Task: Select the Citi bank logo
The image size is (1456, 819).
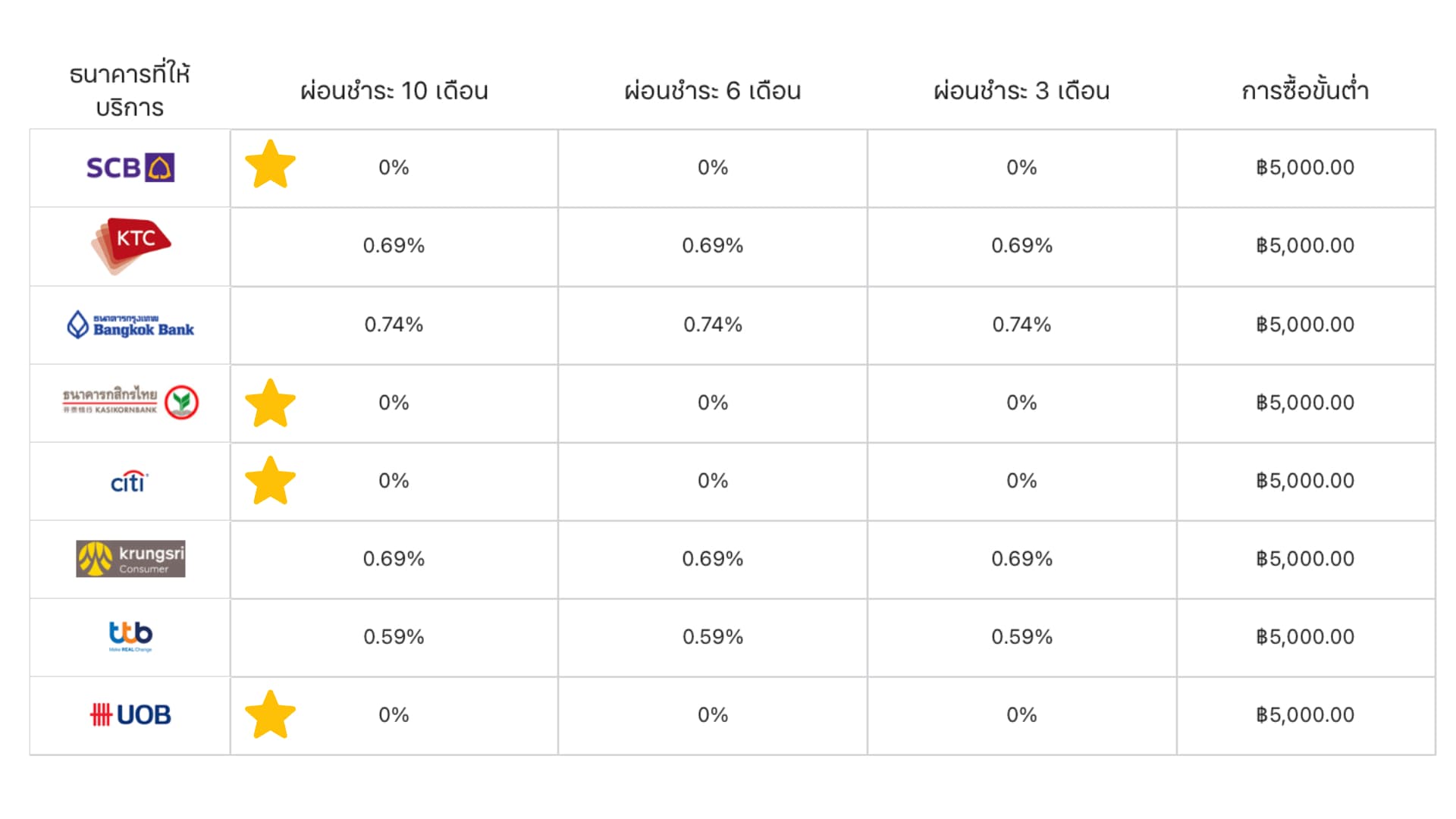Action: [x=129, y=482]
